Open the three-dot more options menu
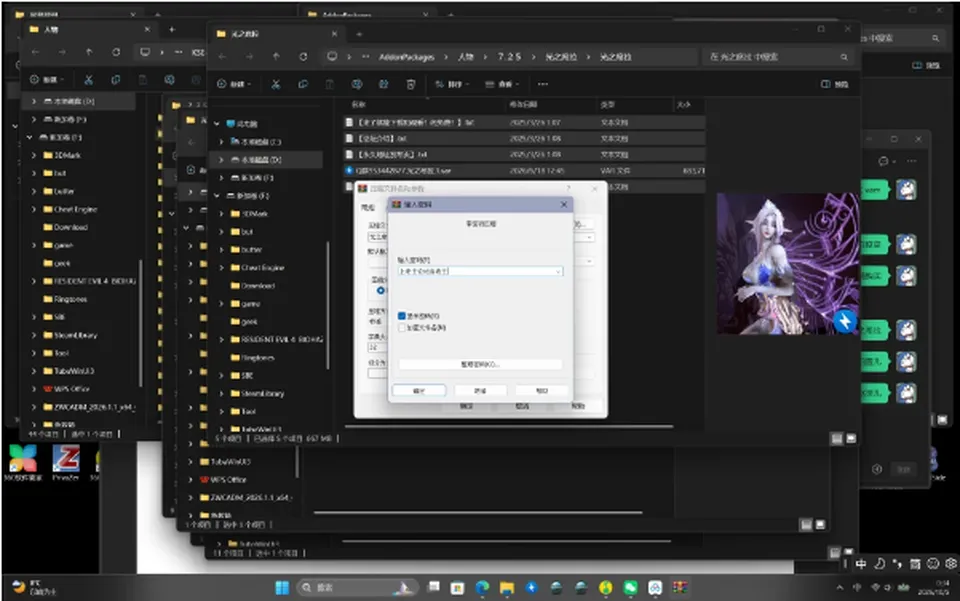Viewport: 960px width, 601px height. tap(543, 84)
